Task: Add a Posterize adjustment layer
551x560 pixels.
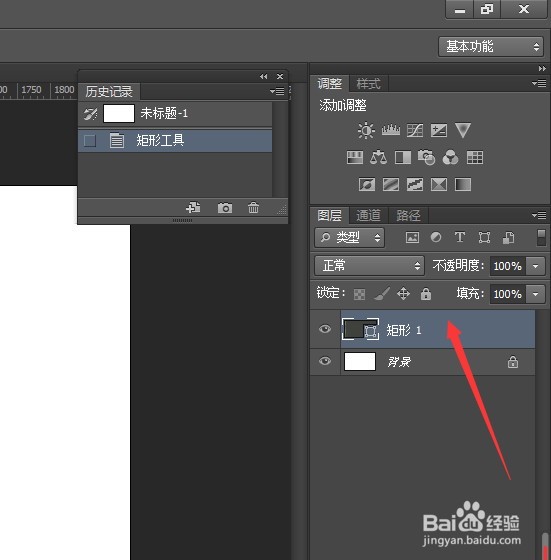Action: (391, 185)
